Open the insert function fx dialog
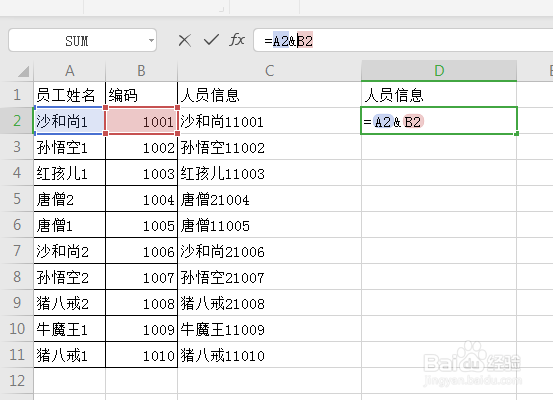The image size is (553, 400). point(237,40)
